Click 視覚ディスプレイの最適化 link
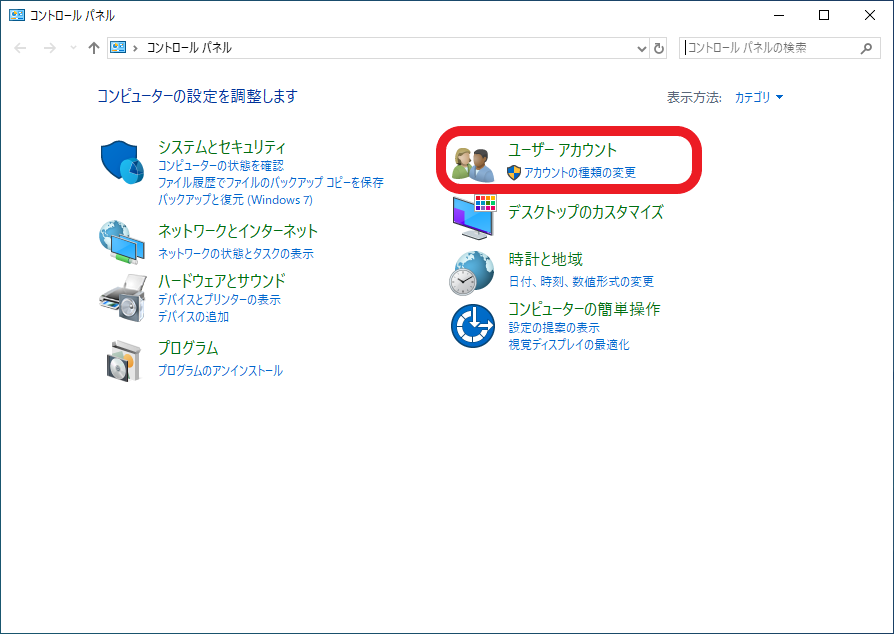 [x=569, y=345]
